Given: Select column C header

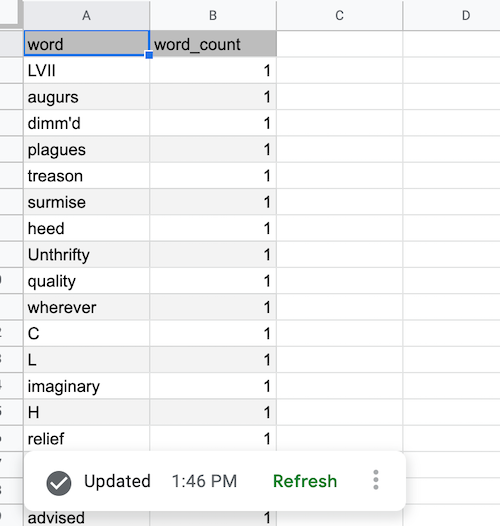Looking at the screenshot, I should pos(340,15).
